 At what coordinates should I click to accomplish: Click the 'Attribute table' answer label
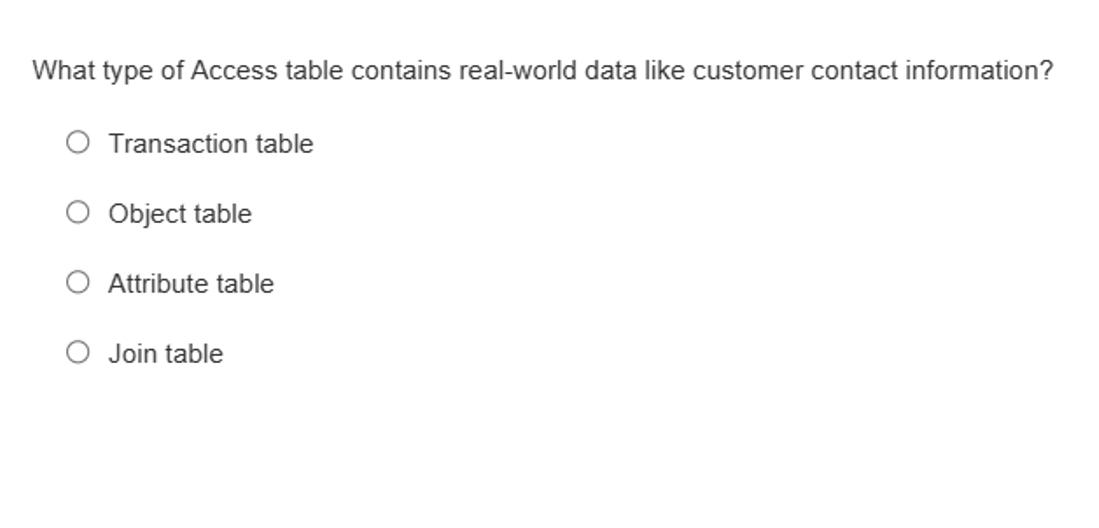(x=191, y=284)
